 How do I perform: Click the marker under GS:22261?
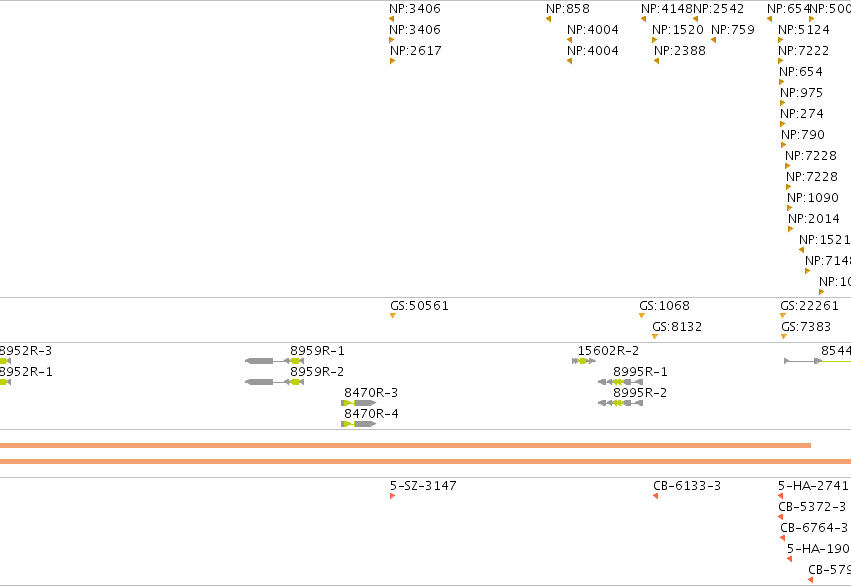pos(783,316)
